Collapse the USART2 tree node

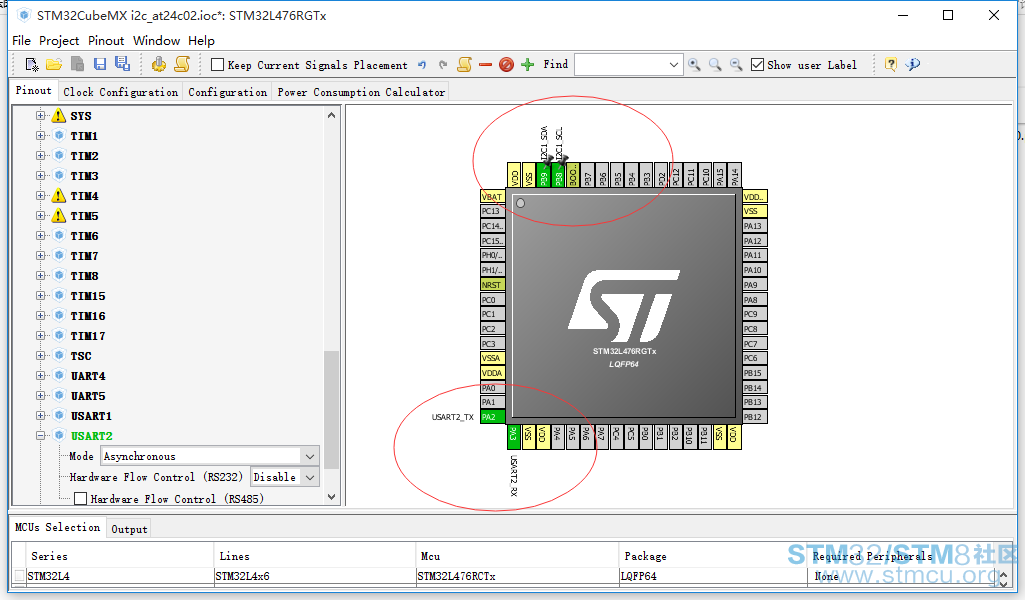[41, 435]
